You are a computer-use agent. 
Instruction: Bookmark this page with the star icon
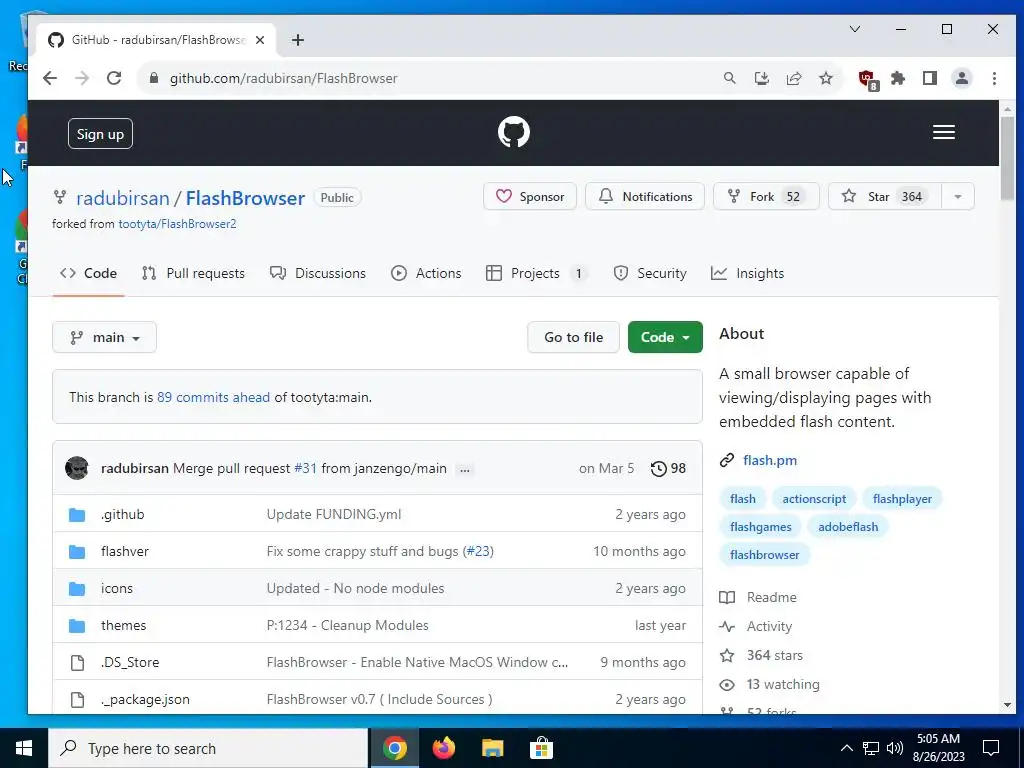point(825,78)
